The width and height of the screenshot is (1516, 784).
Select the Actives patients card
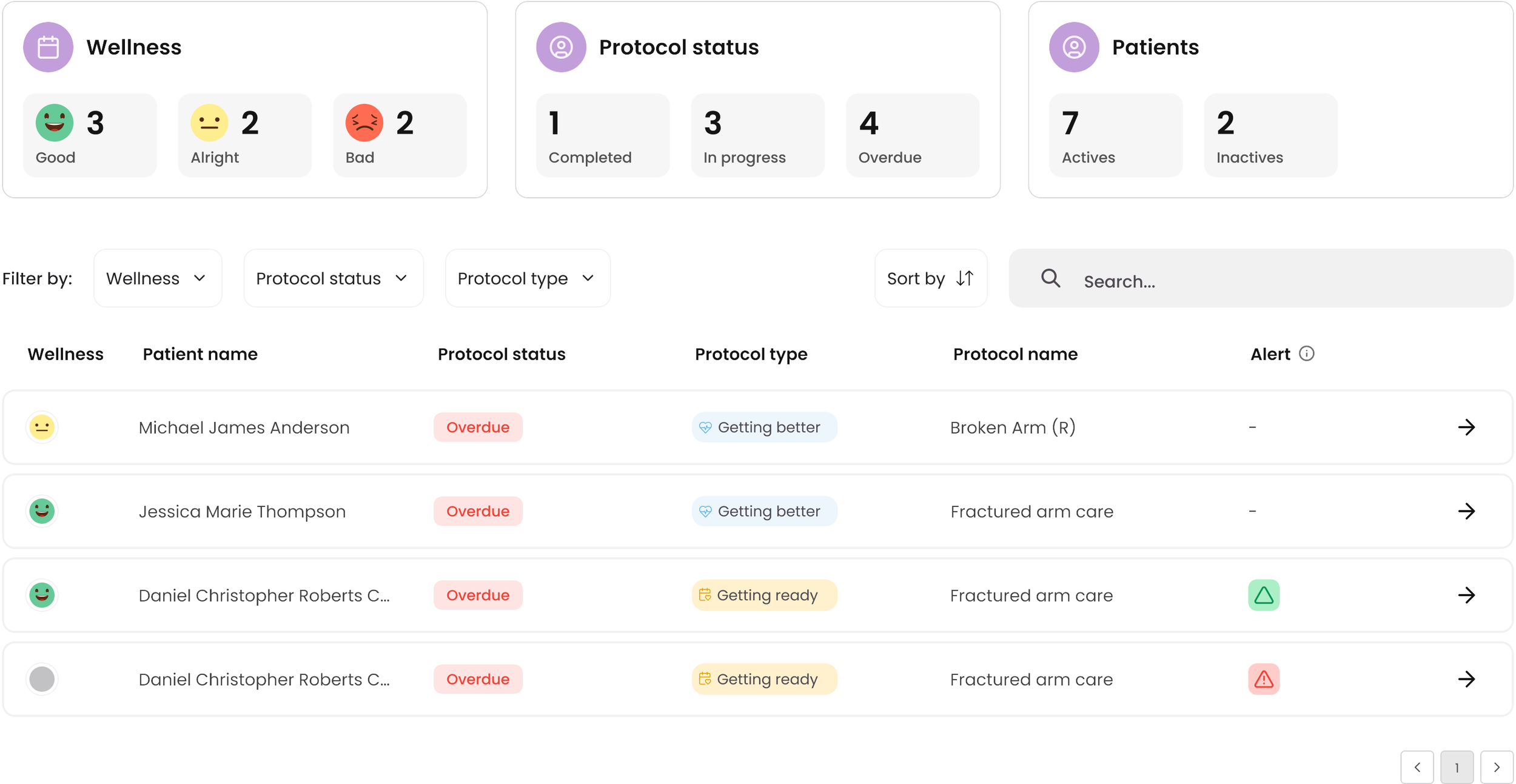pyautogui.click(x=1115, y=135)
